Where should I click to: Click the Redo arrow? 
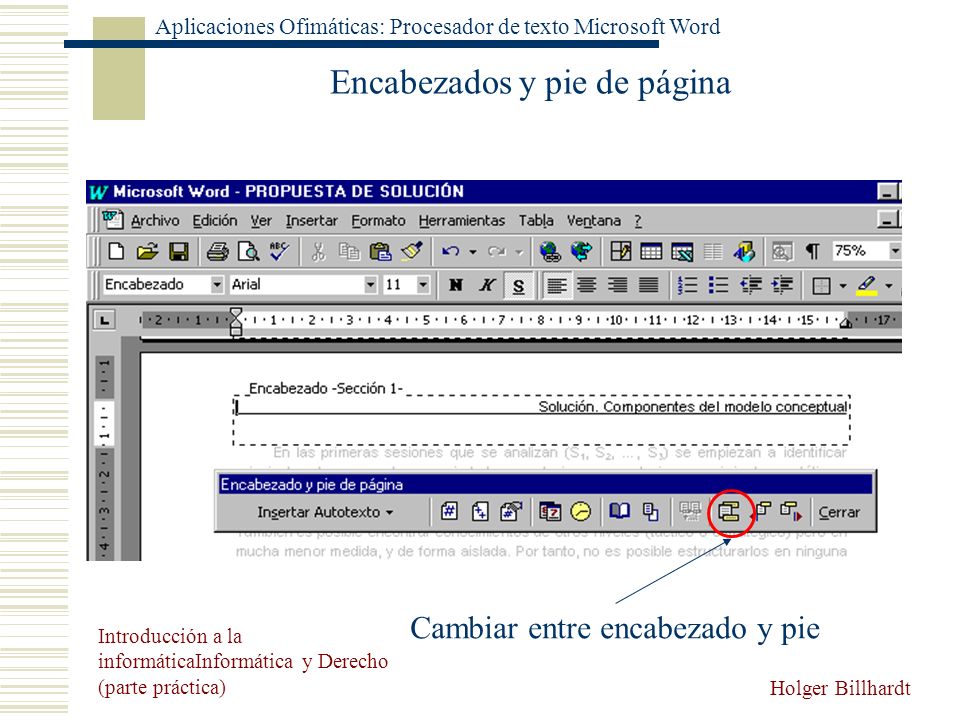click(497, 252)
